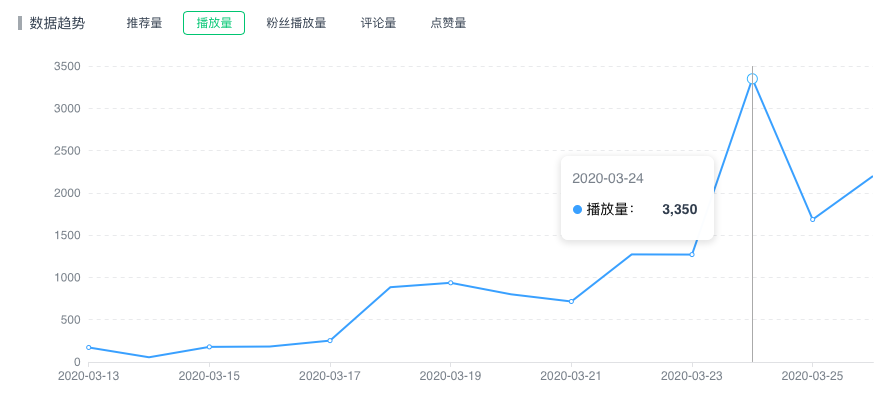Switch to the 推荐量 tab

coord(144,23)
